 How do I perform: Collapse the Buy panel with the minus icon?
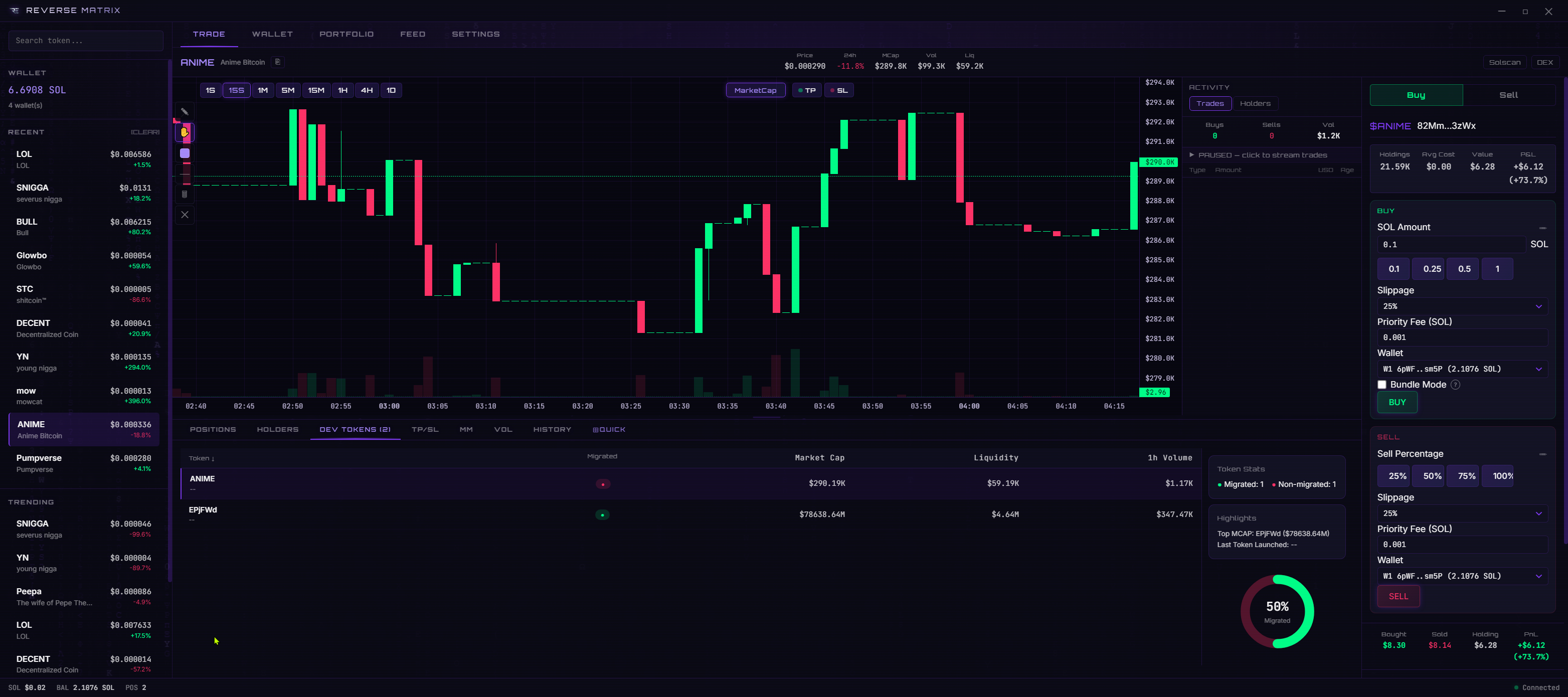pyautogui.click(x=1542, y=228)
